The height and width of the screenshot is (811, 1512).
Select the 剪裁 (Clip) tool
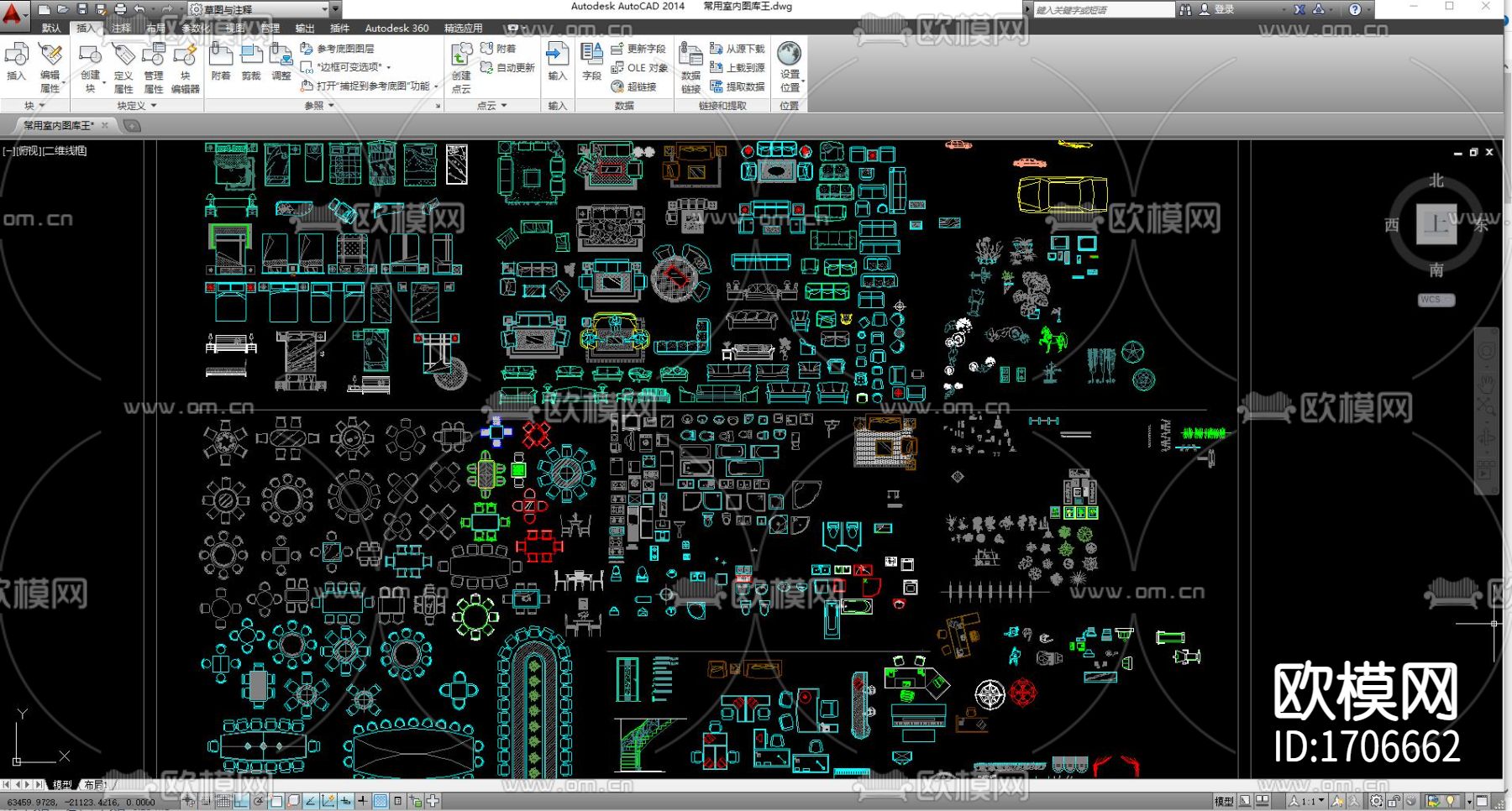[251, 62]
